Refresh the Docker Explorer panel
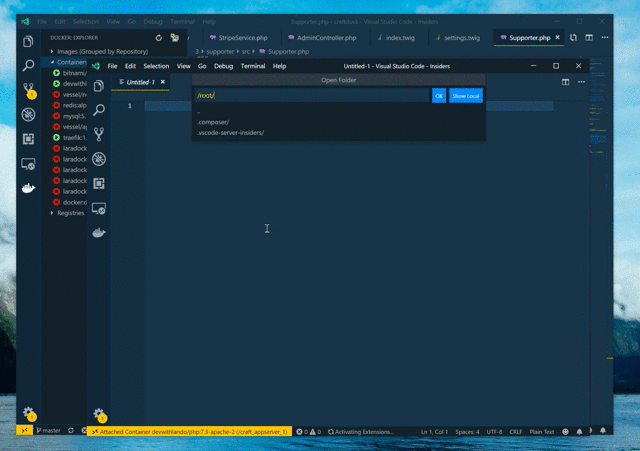This screenshot has width=640, height=451. point(158,37)
